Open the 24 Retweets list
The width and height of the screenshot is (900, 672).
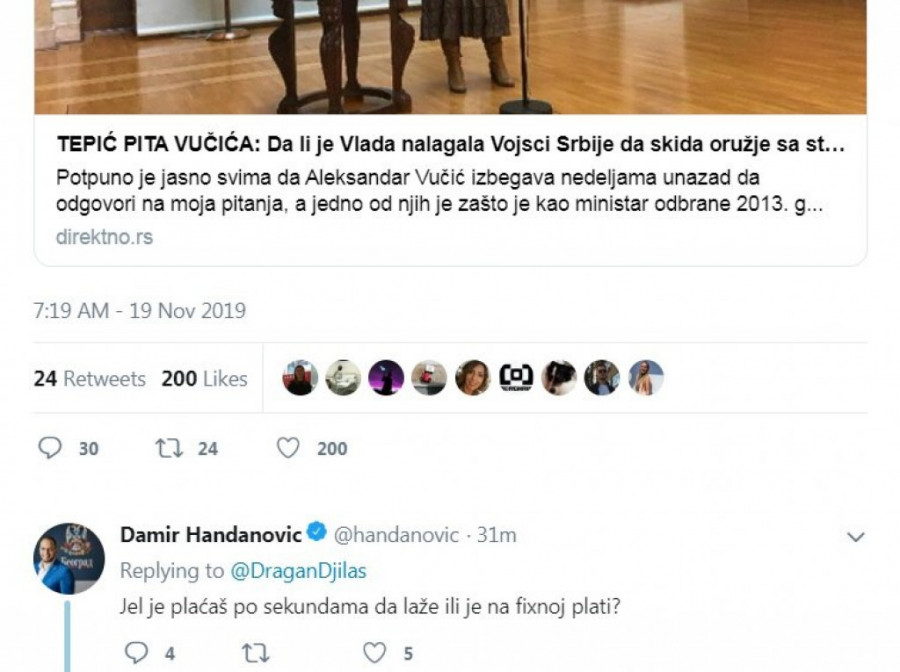tap(90, 379)
